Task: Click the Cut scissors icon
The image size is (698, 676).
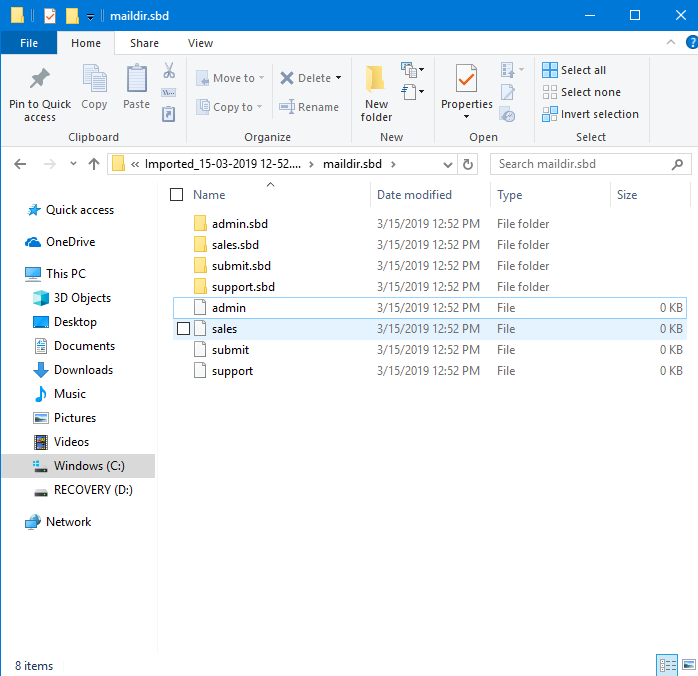Action: (x=169, y=70)
